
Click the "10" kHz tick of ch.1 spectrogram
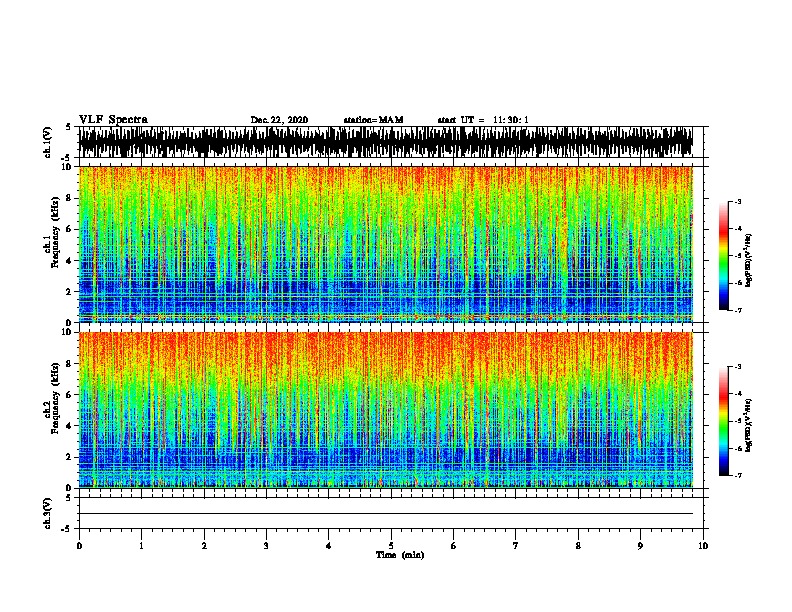[67, 167]
